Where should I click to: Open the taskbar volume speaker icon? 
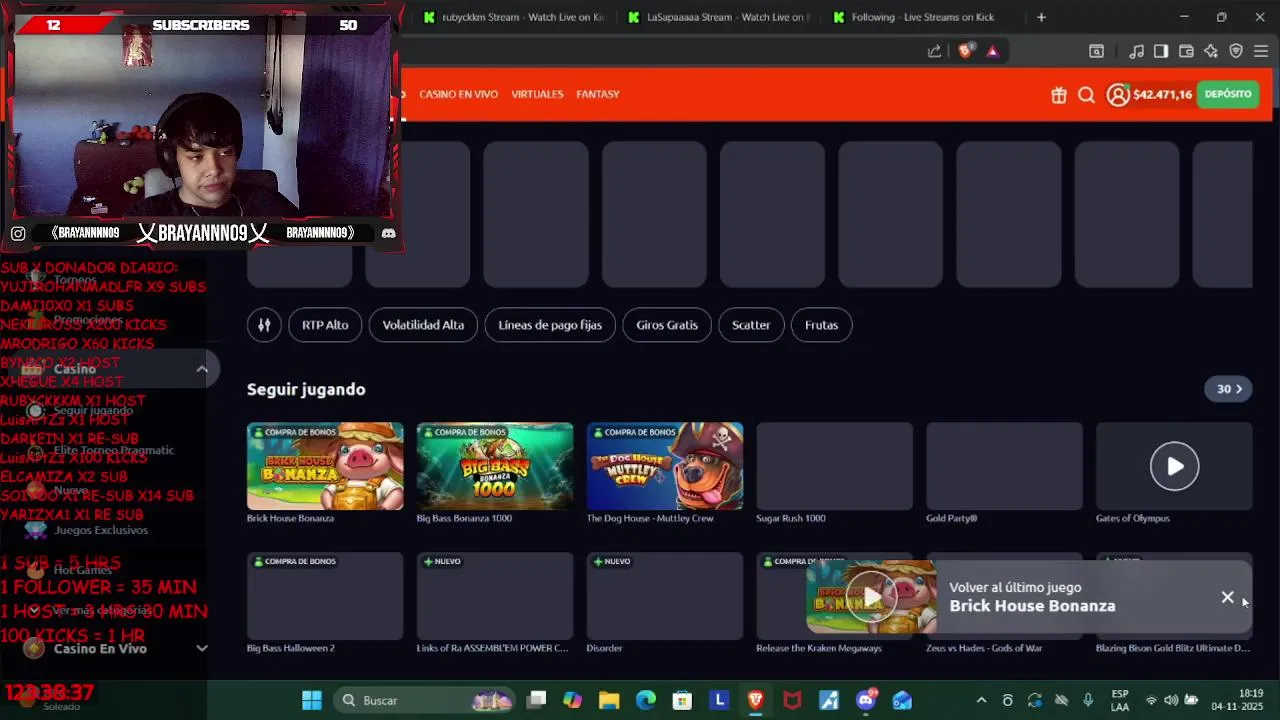coord(1171,700)
